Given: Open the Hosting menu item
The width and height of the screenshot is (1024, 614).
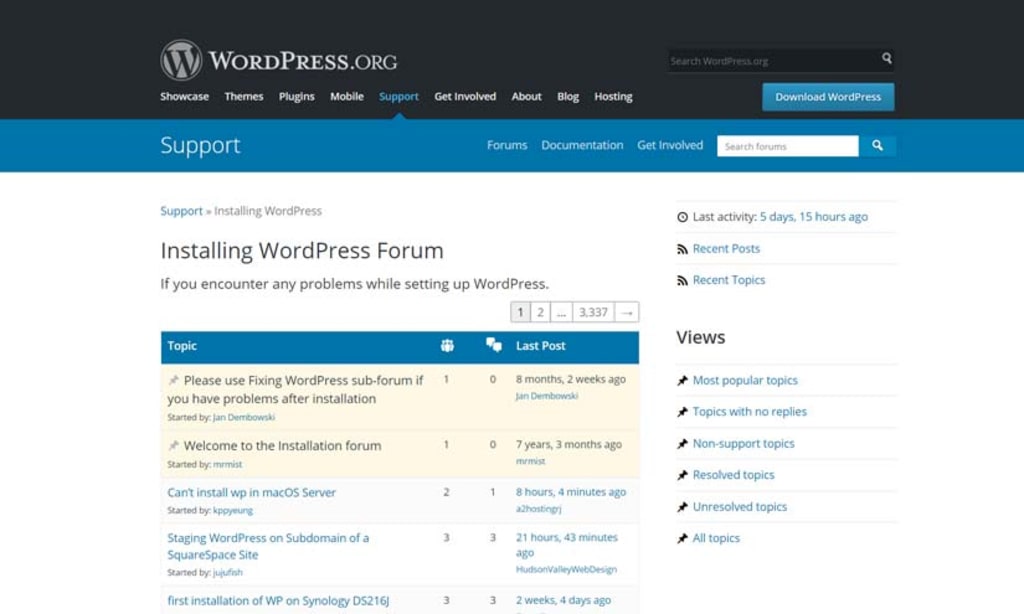Looking at the screenshot, I should click(613, 96).
